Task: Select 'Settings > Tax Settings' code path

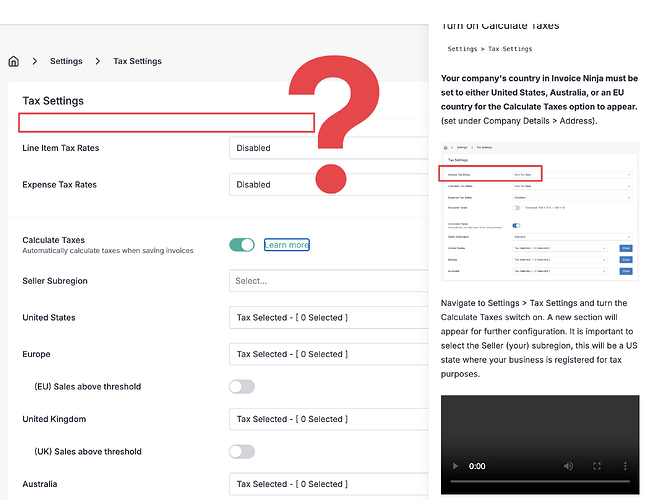Action: point(490,49)
